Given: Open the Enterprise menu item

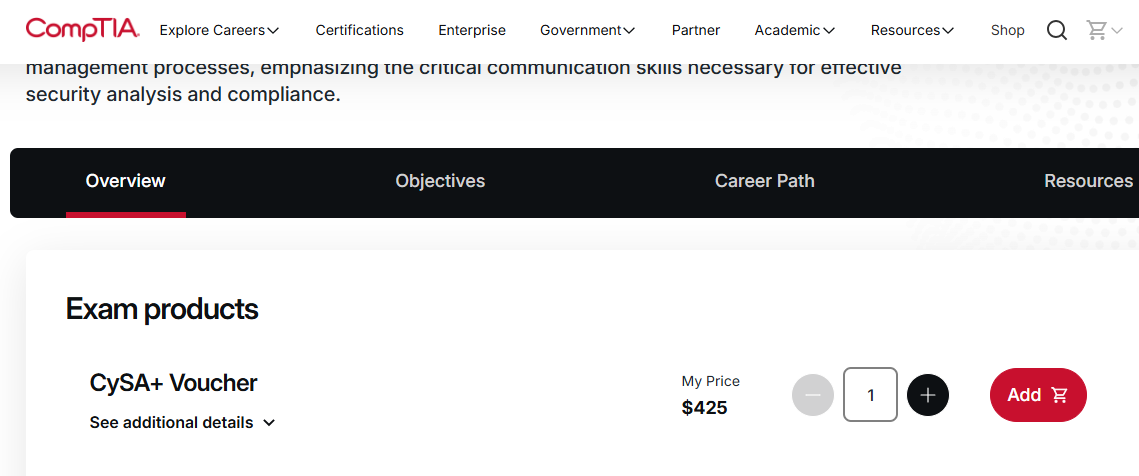Looking at the screenshot, I should click(x=472, y=31).
